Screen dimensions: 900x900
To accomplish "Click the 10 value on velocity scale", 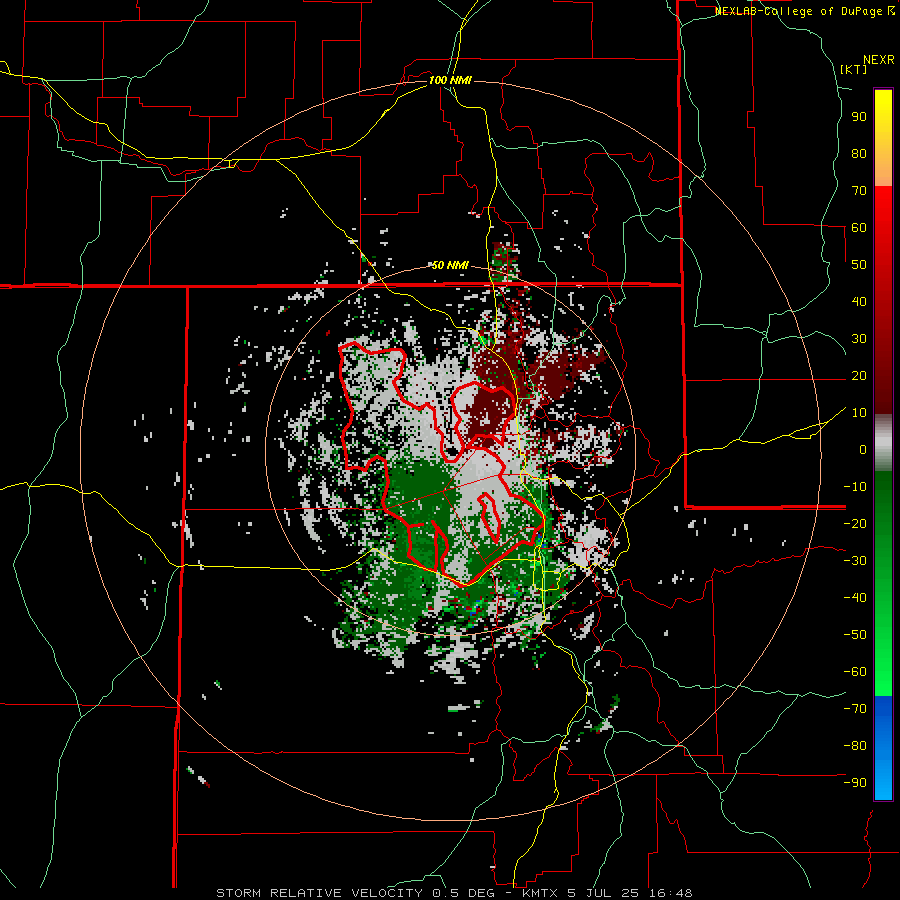I will click(859, 413).
